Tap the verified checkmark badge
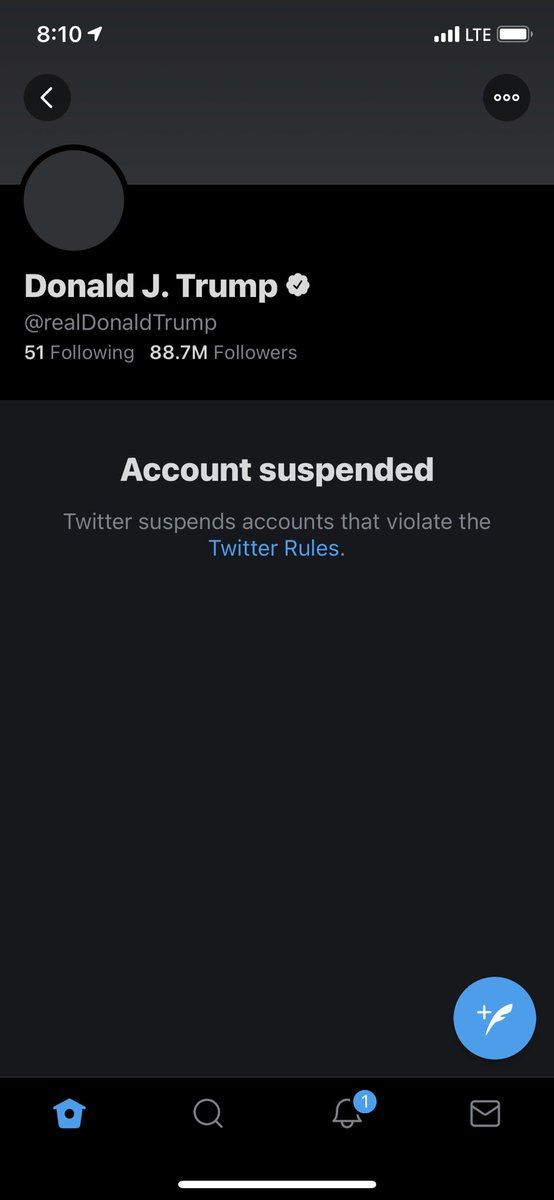 click(x=298, y=286)
